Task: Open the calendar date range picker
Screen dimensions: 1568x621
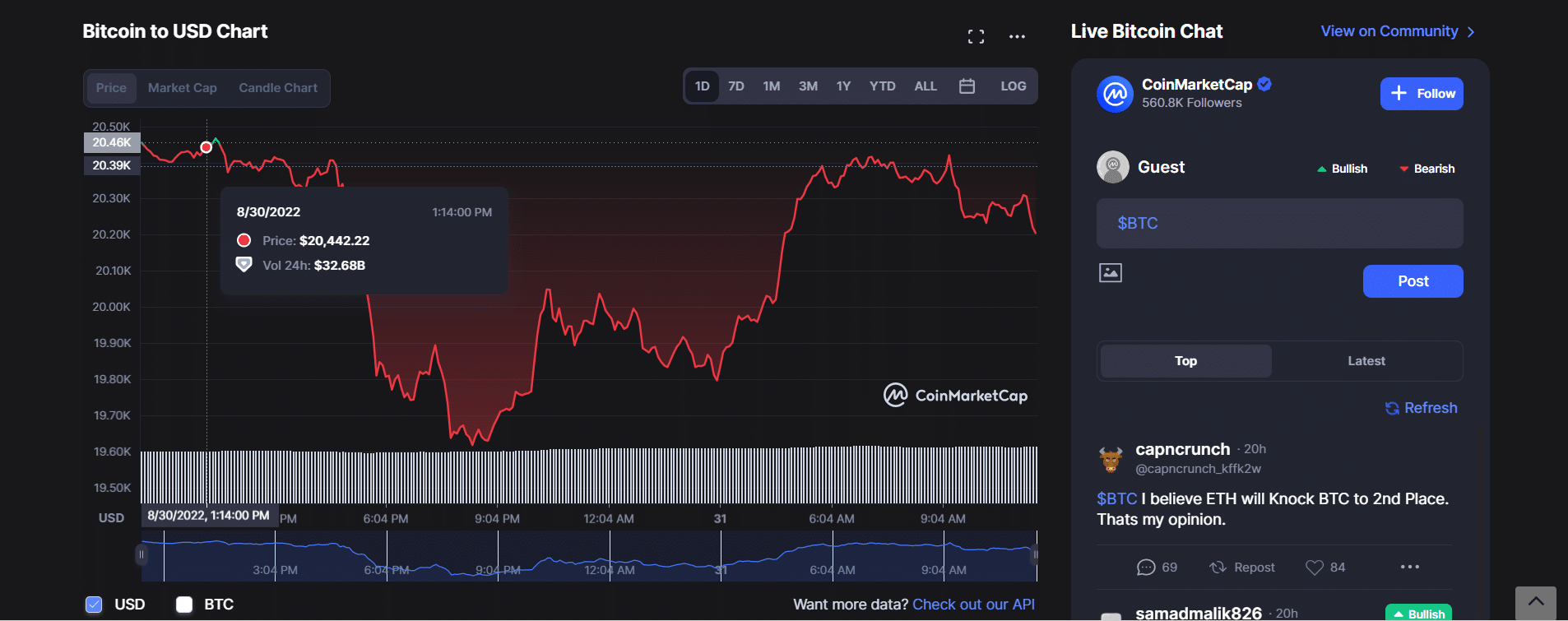Action: pyautogui.click(x=967, y=86)
